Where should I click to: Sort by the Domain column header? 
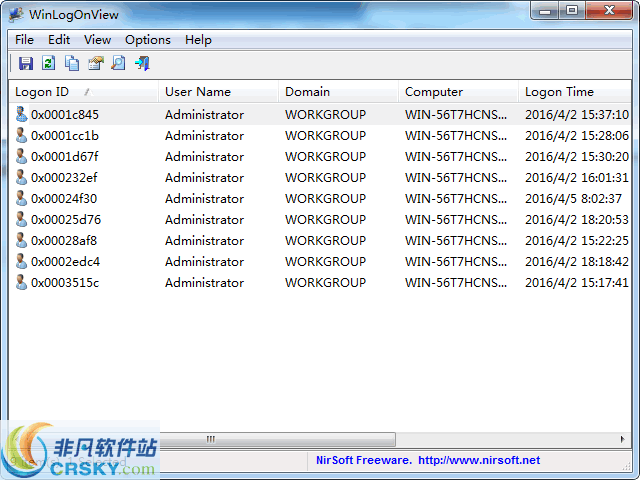click(338, 92)
